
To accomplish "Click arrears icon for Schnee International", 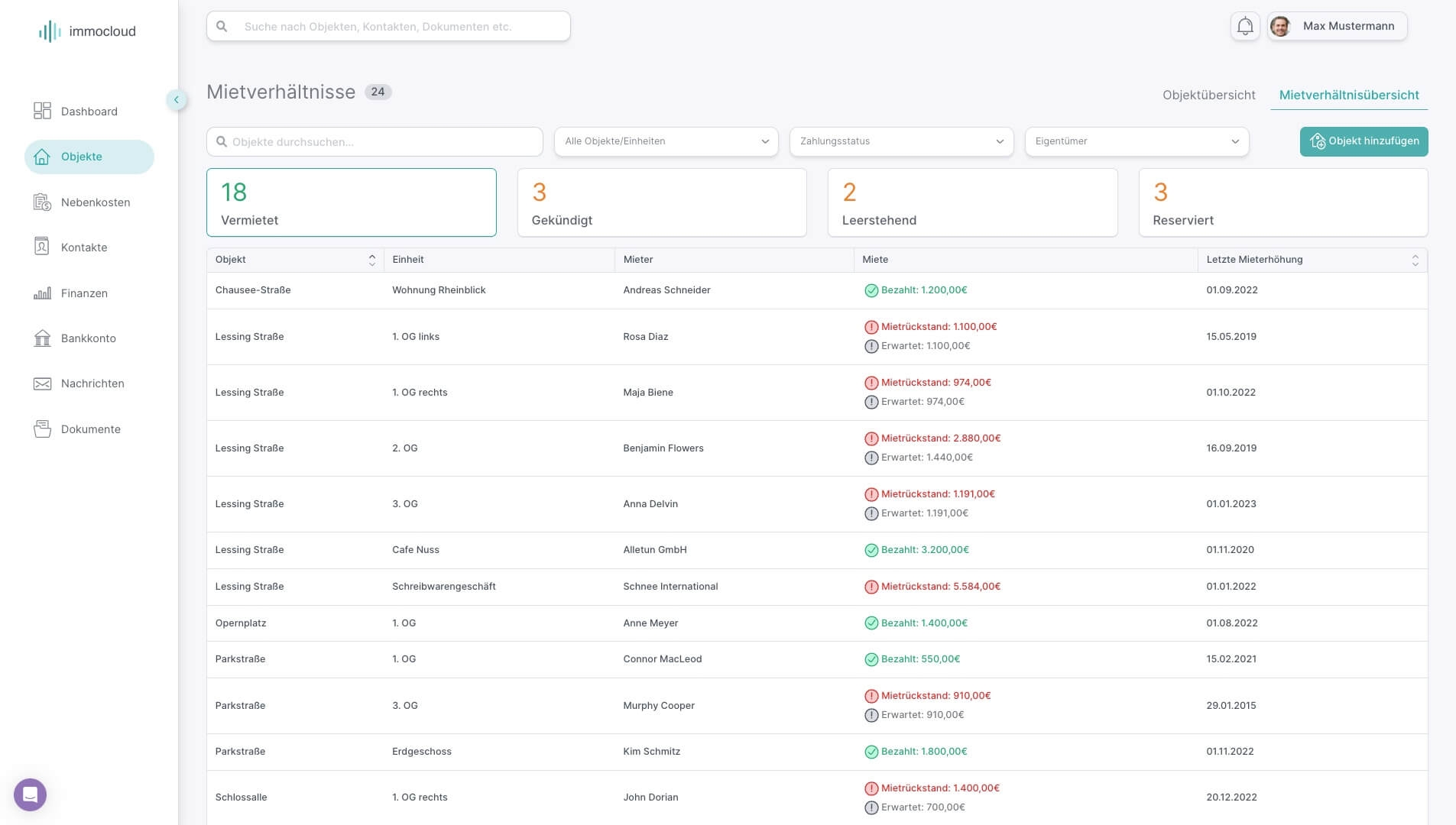I will 871,587.
